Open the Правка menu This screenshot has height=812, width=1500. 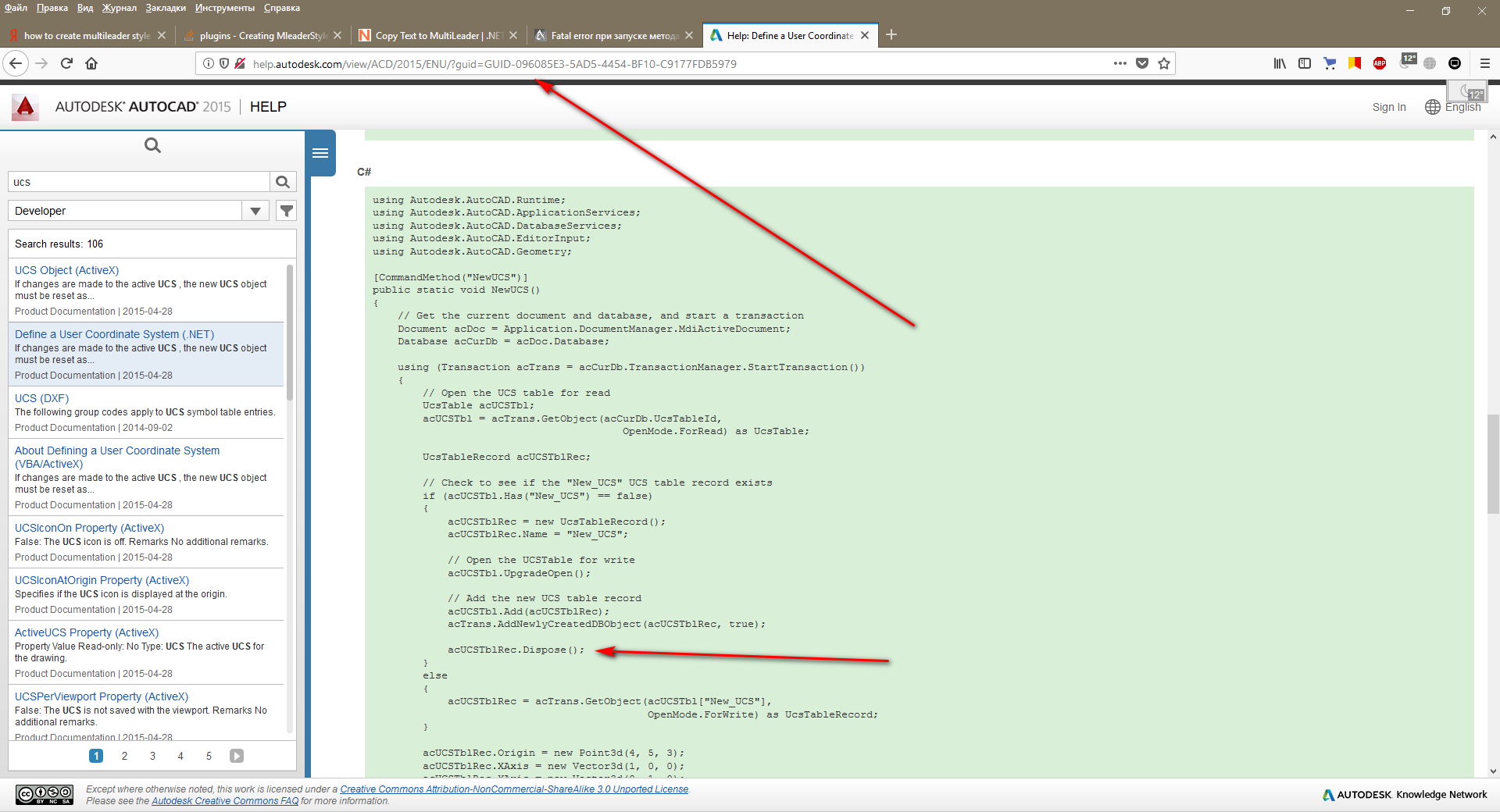pos(52,8)
